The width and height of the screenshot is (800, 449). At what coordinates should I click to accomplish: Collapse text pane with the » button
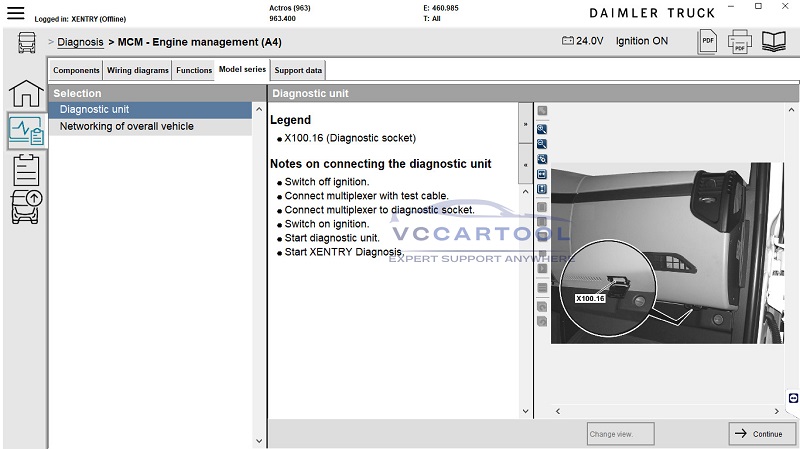point(525,124)
